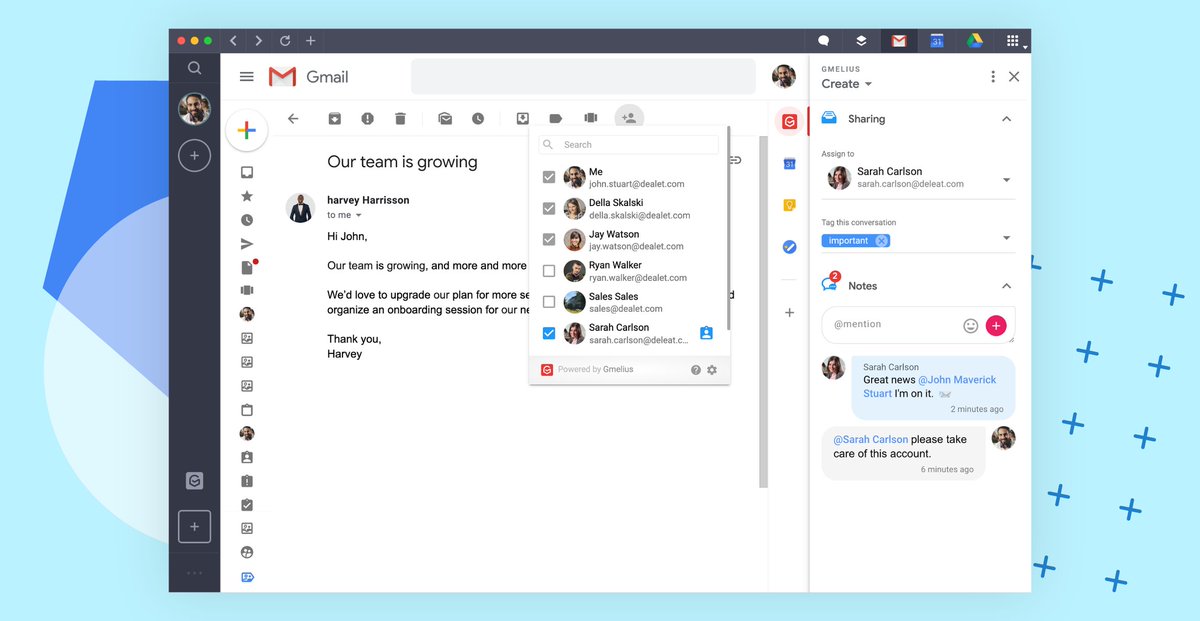Open the Gmelius Create dropdown
Viewport: 1200px width, 621px height.
[847, 84]
